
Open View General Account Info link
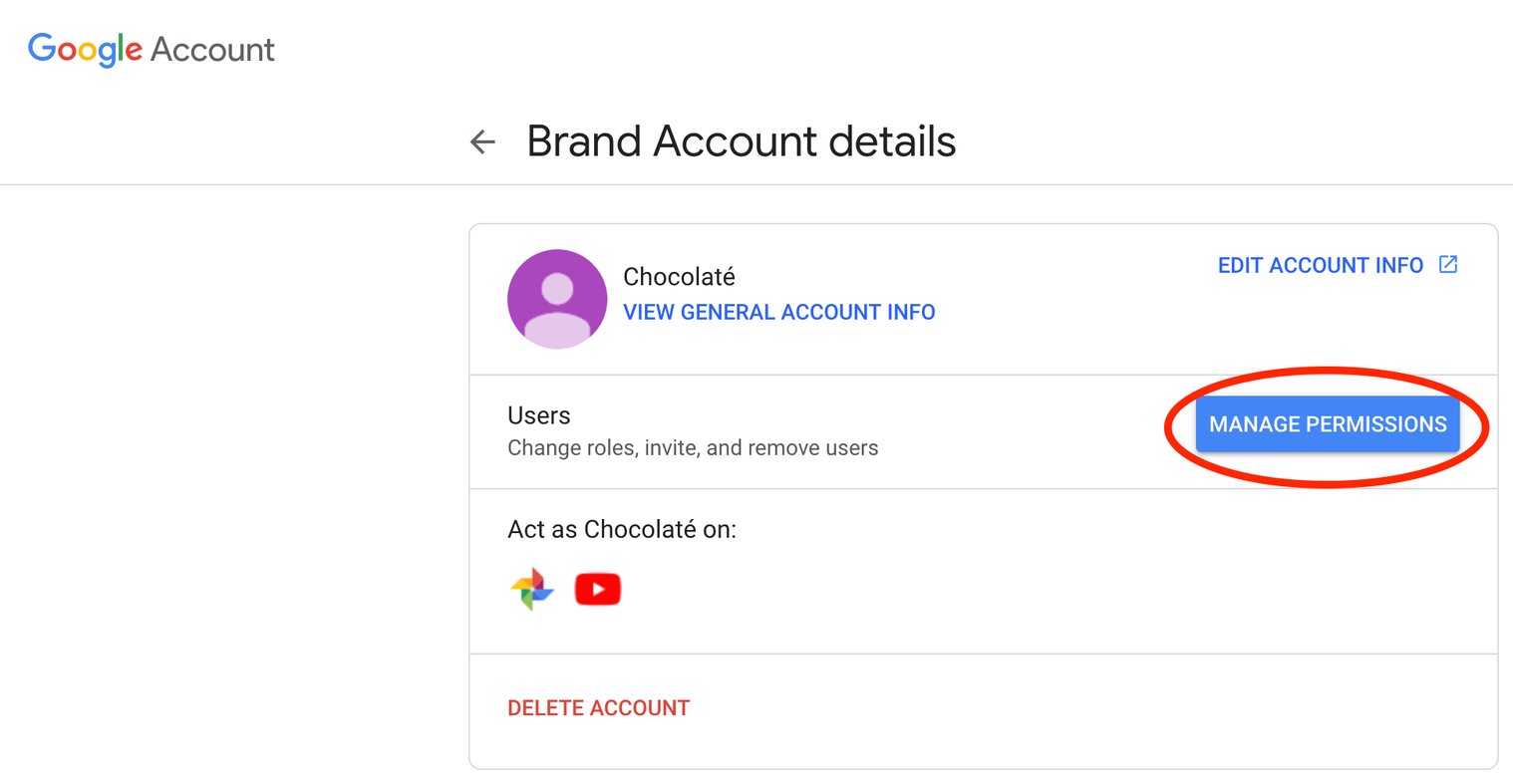click(778, 313)
